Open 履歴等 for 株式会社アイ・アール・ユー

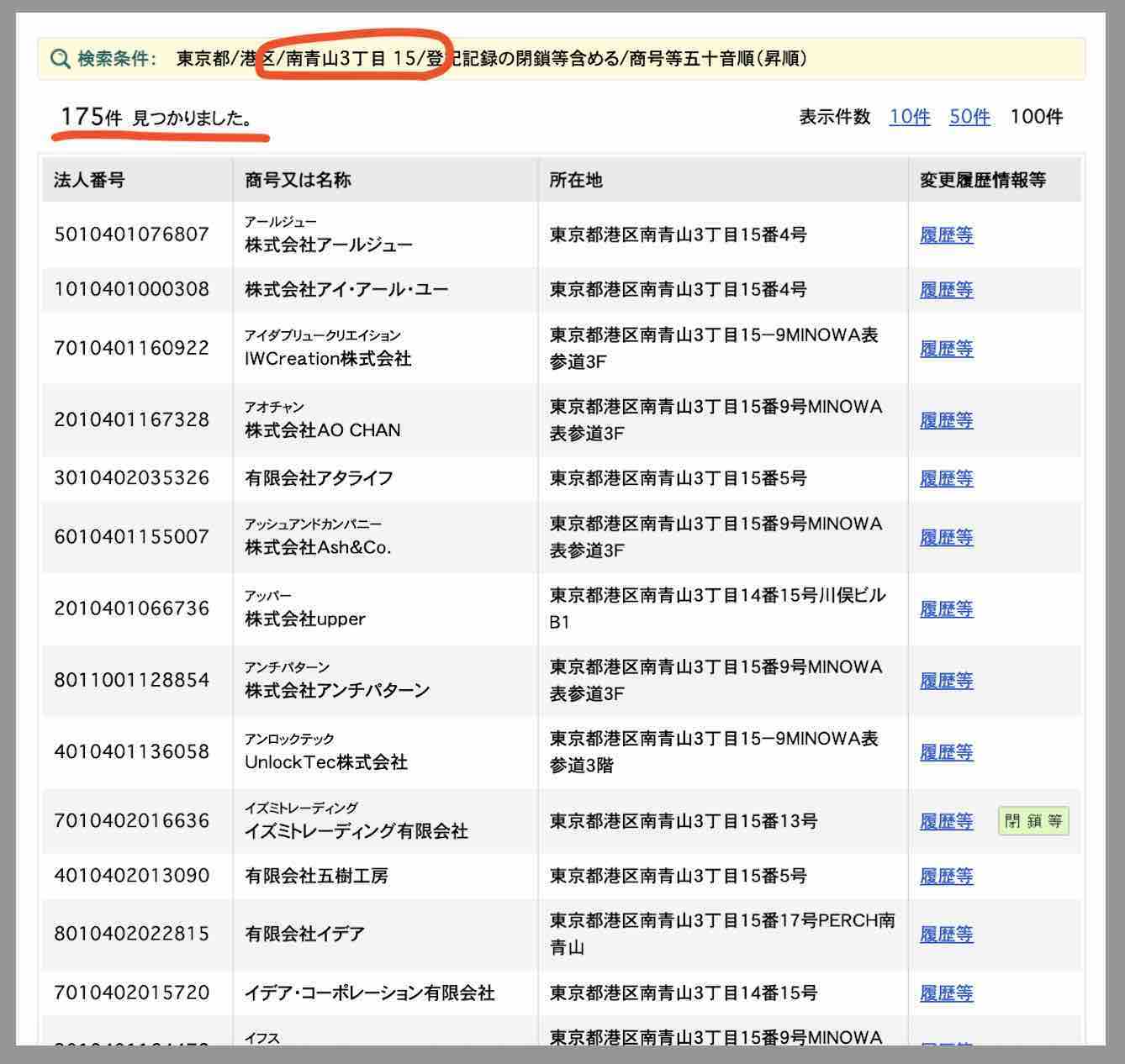coord(946,290)
